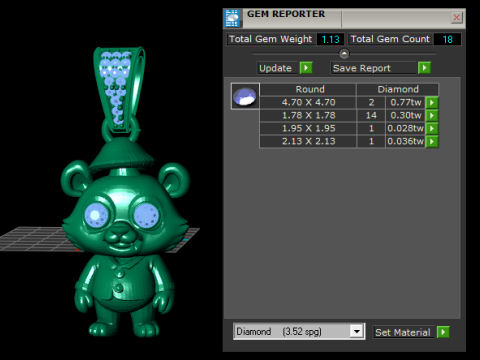This screenshot has width=480, height=360.
Task: Click green arrow for 0.30tw row
Action: tap(432, 115)
